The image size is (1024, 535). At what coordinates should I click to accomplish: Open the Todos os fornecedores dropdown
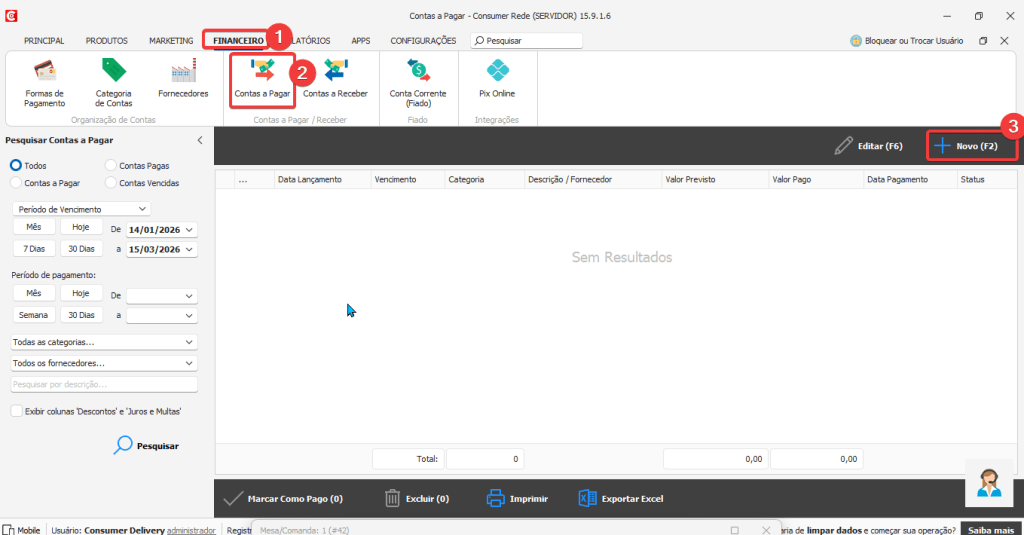pos(104,363)
